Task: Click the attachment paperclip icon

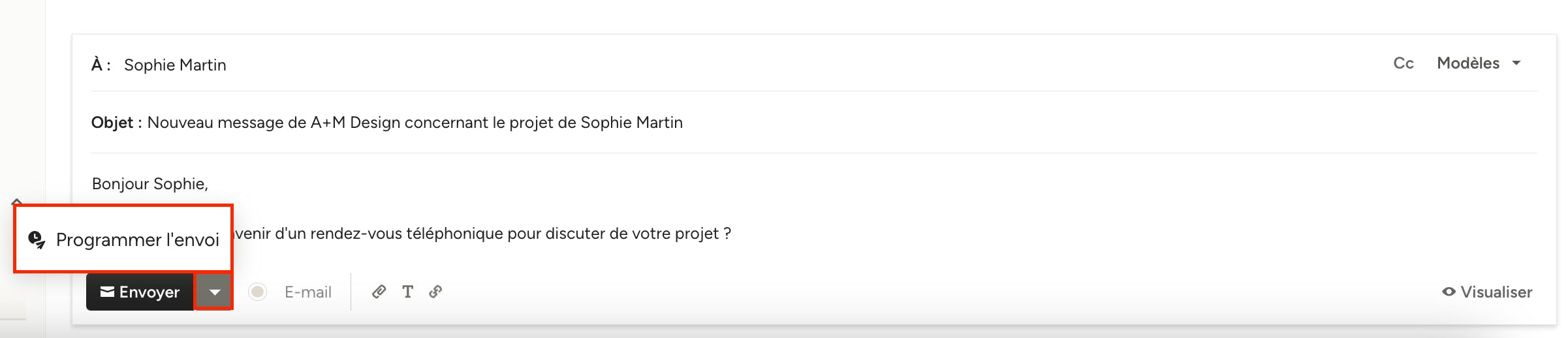Action: [379, 292]
